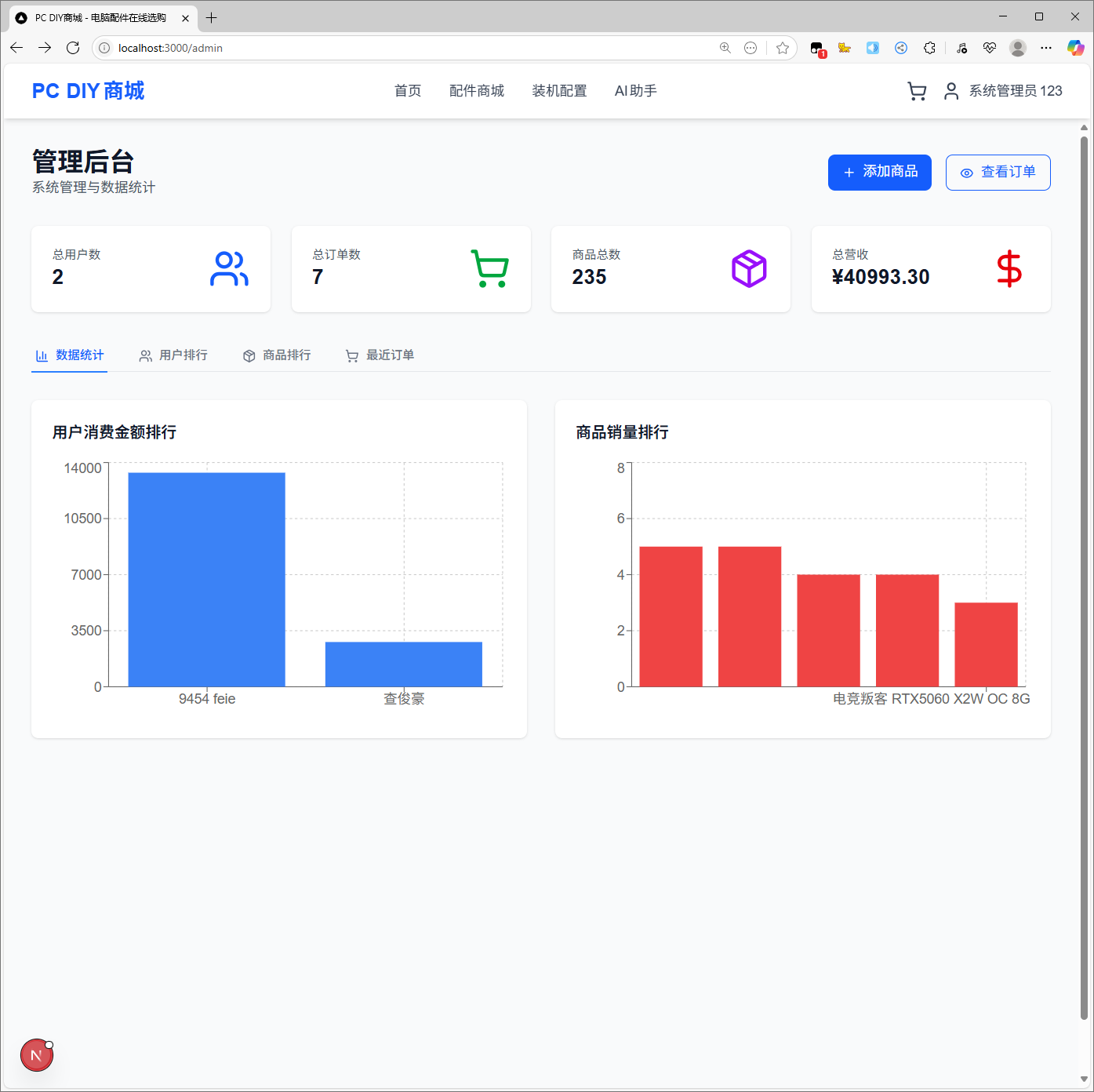Open the 最近订单 tab
1094x1092 pixels.
click(x=380, y=355)
